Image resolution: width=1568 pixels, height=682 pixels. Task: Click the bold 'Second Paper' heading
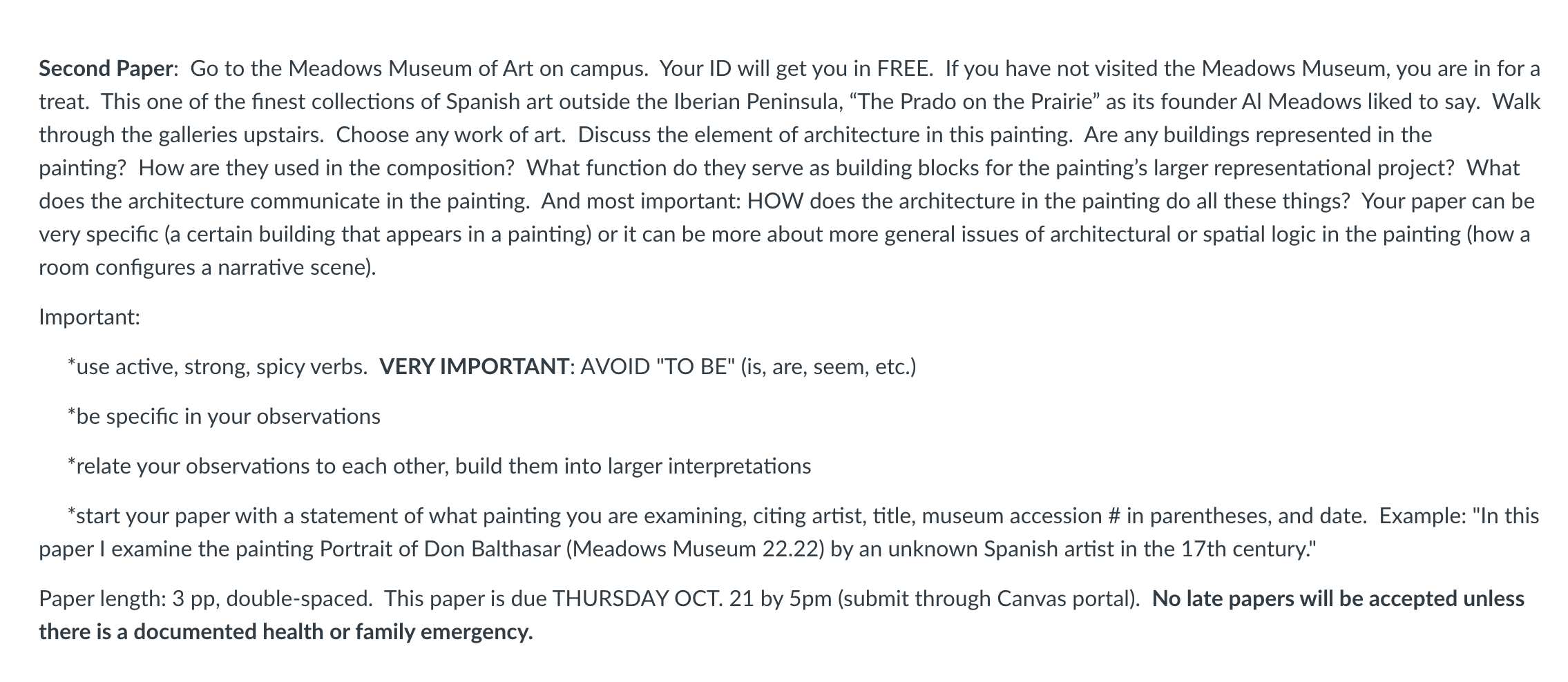pos(105,68)
